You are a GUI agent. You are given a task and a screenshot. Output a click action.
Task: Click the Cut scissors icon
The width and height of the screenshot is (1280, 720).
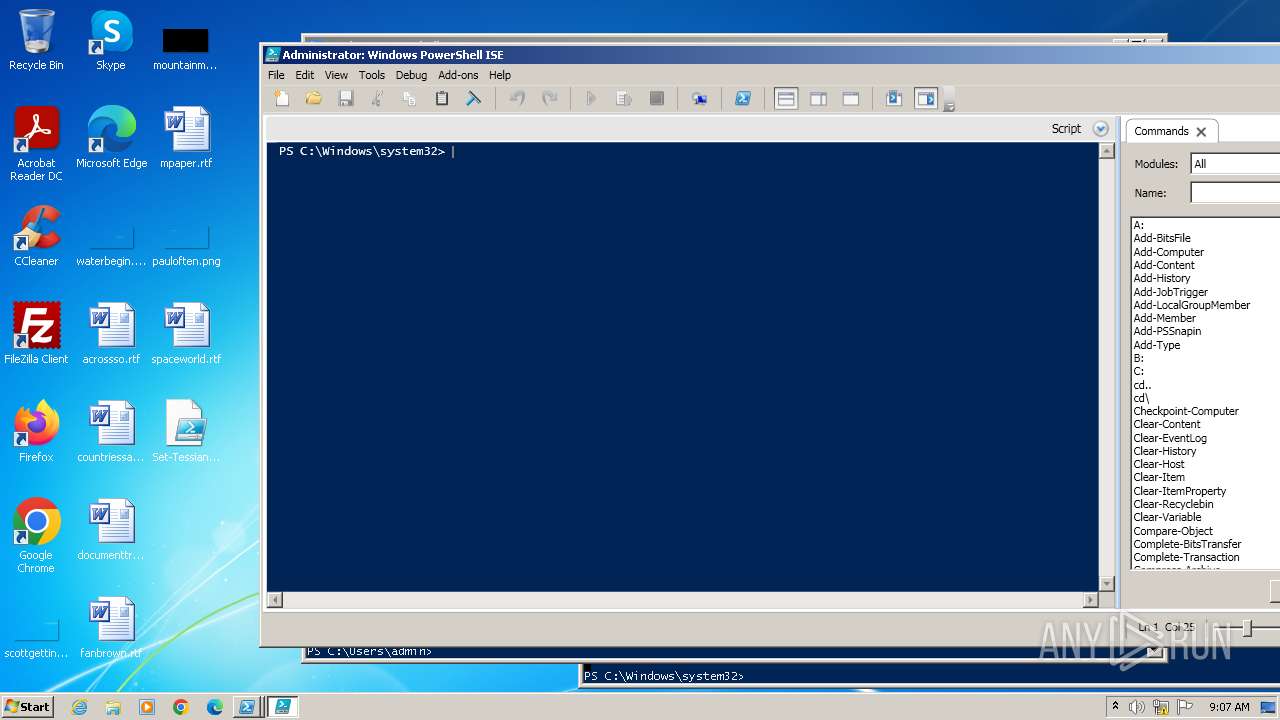(x=377, y=98)
